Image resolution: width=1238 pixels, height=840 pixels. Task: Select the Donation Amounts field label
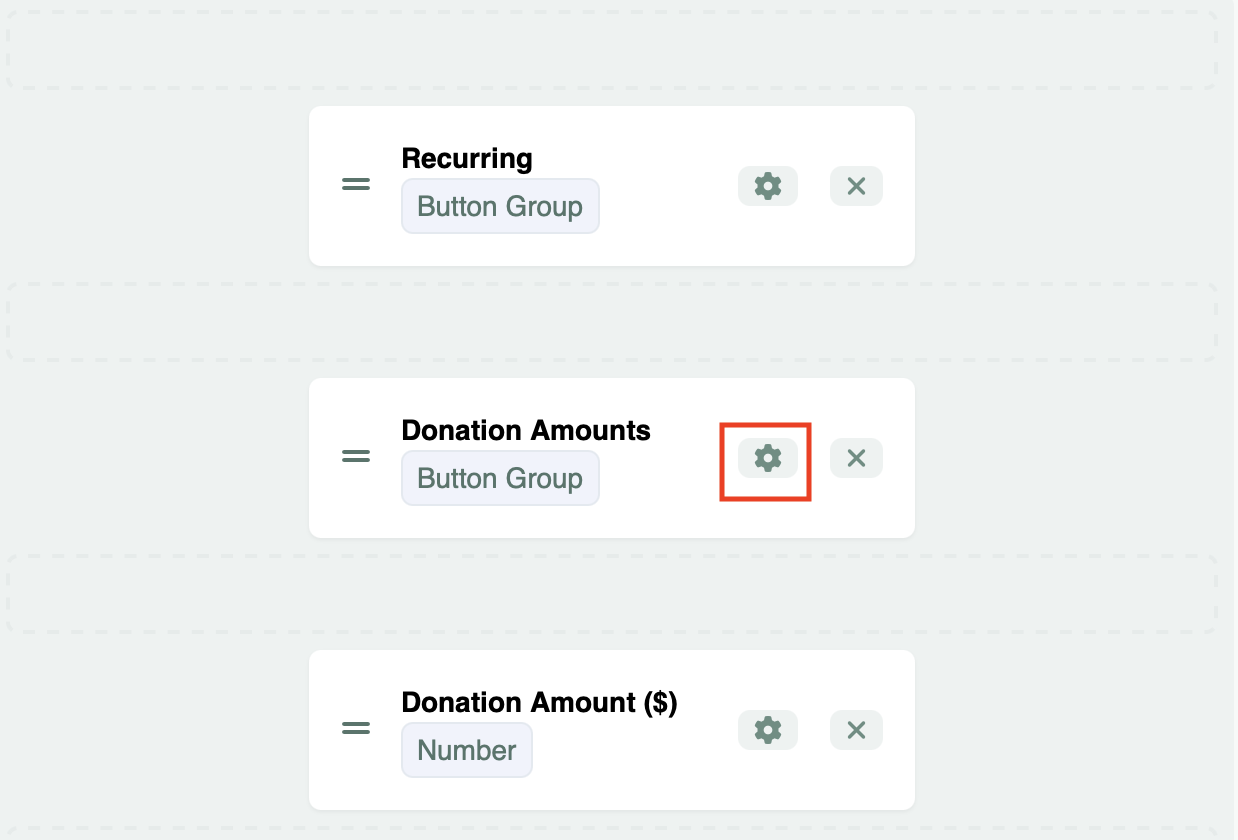pos(525,431)
